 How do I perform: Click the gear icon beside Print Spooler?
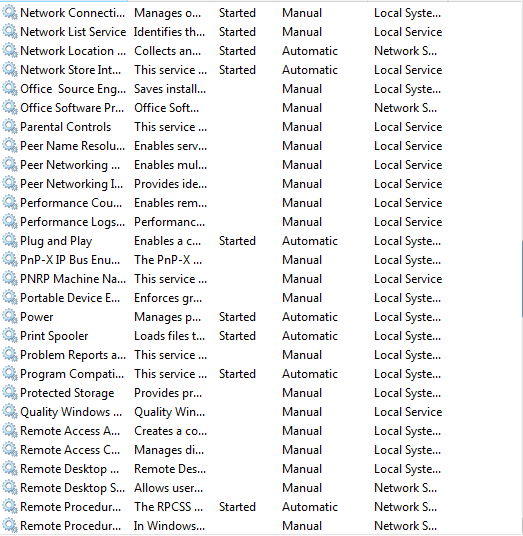click(10, 336)
